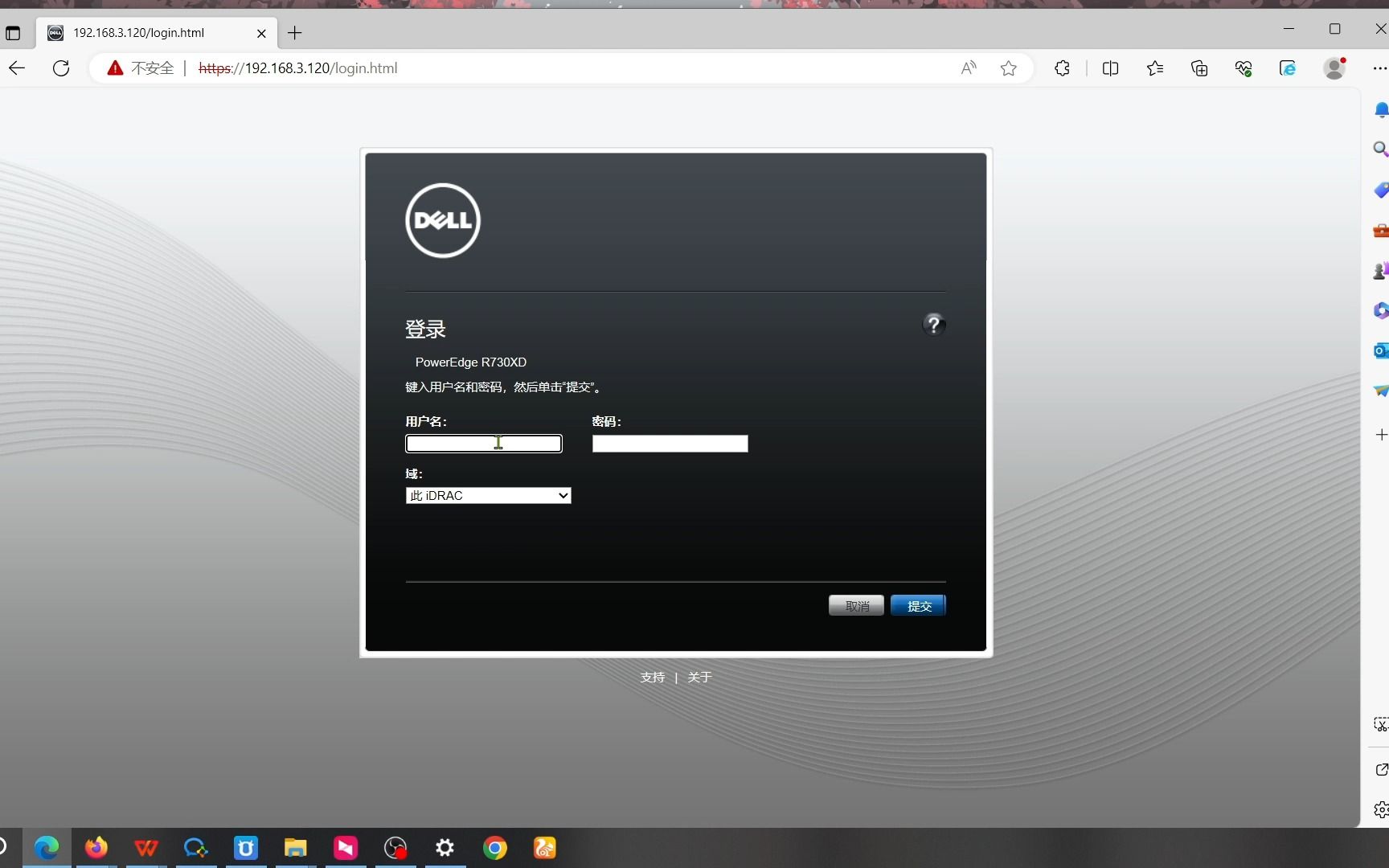Viewport: 1389px width, 868px height.
Task: Open File Explorer from taskbar
Action: [x=296, y=848]
